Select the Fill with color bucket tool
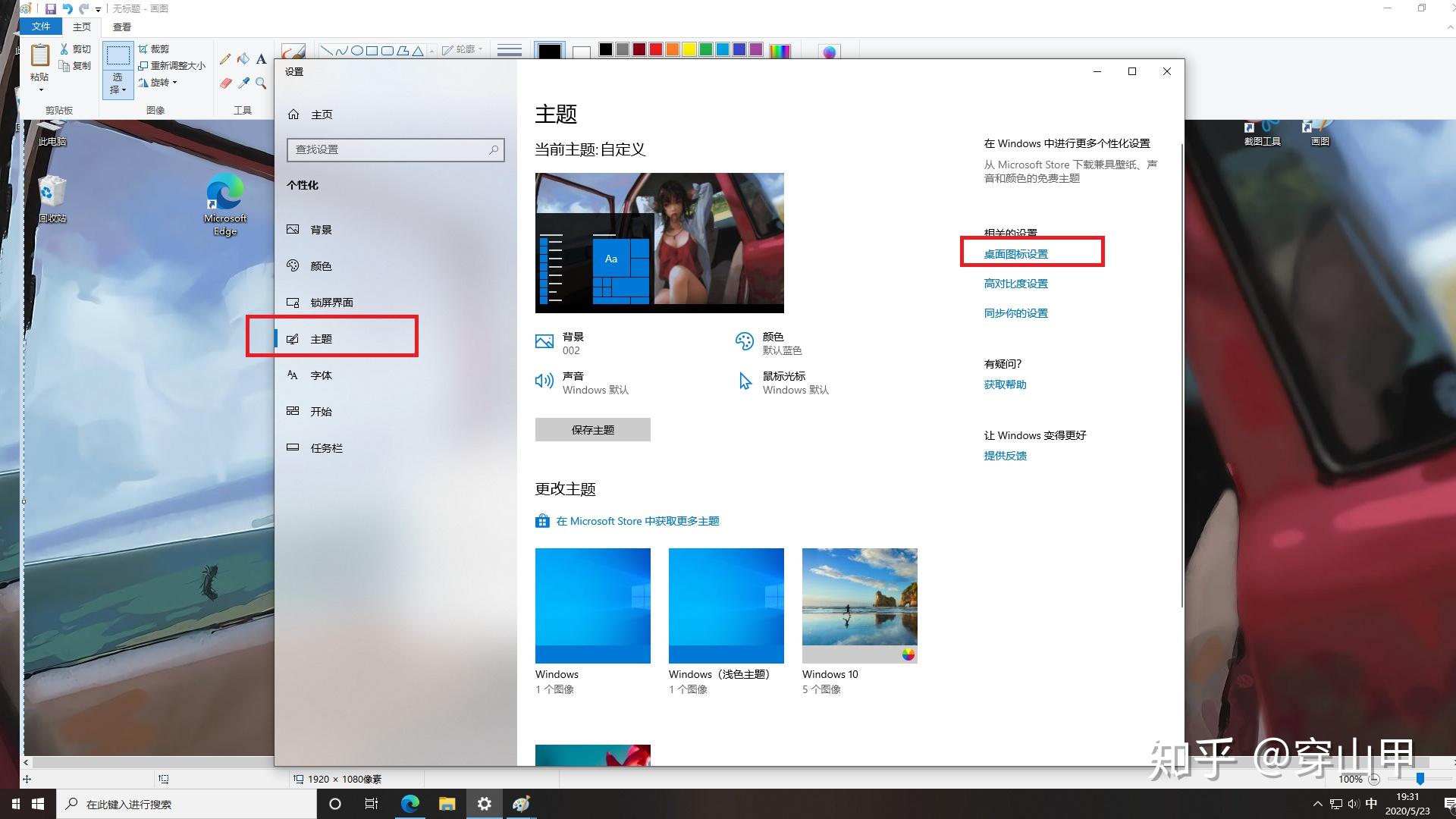 coord(243,59)
